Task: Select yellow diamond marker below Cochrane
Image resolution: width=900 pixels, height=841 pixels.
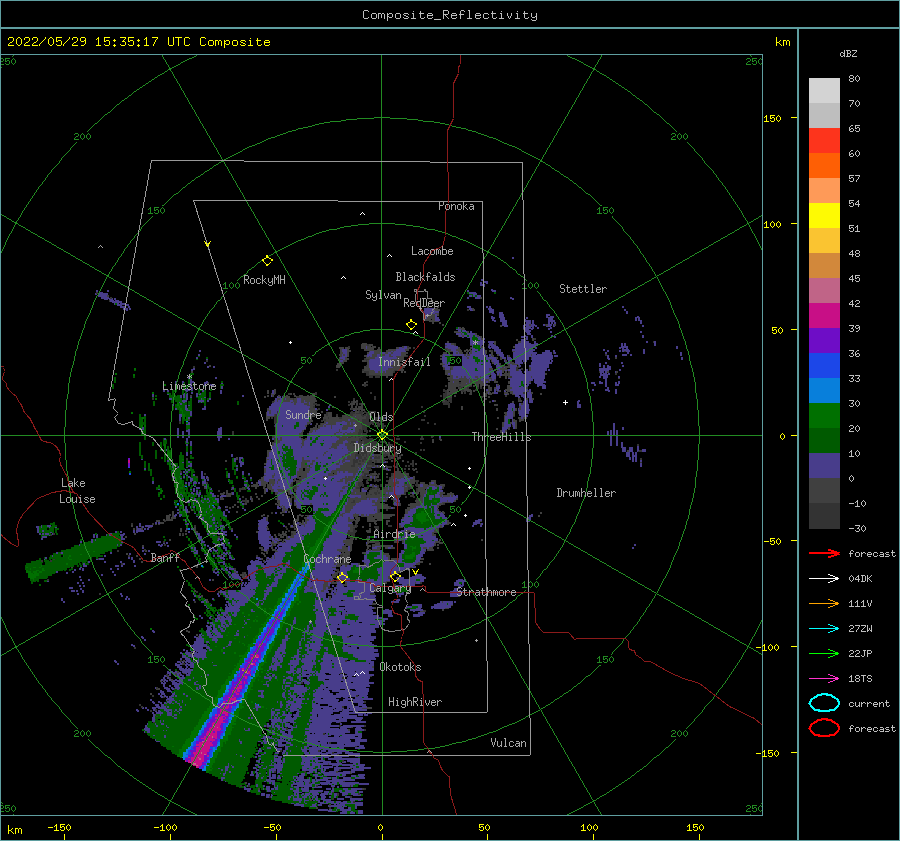Action: pos(342,578)
